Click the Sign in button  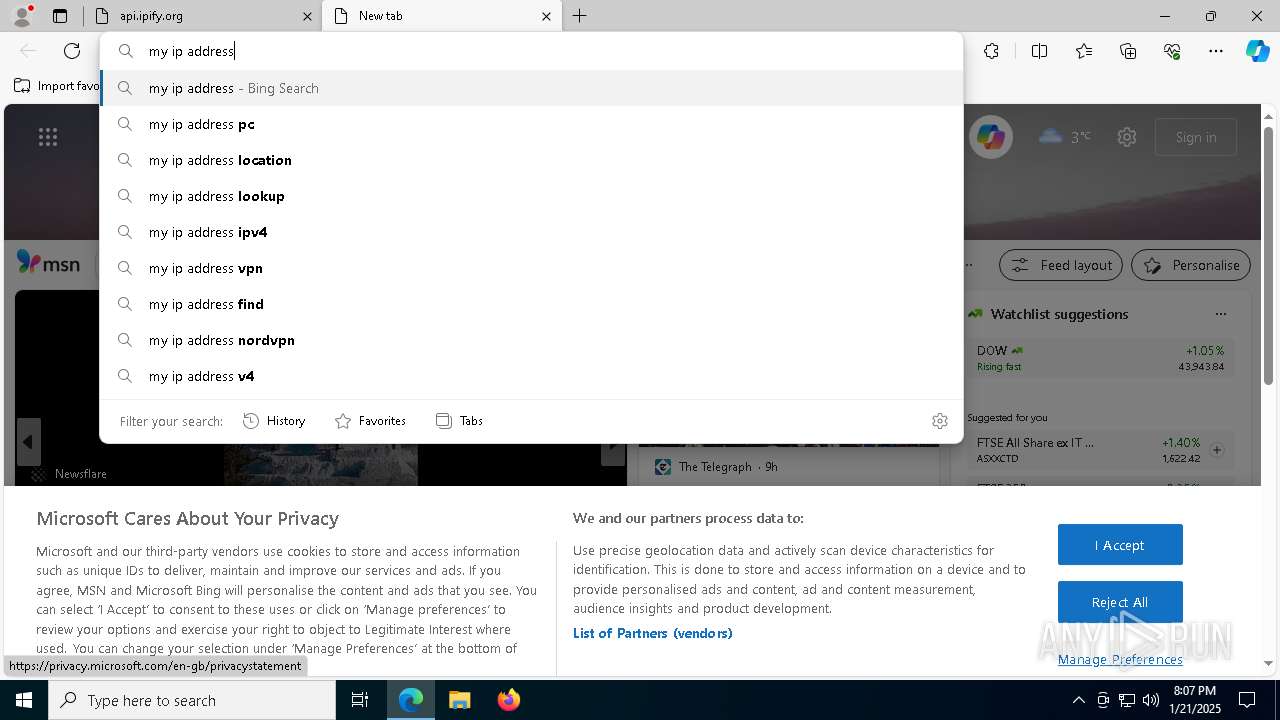click(x=1196, y=137)
